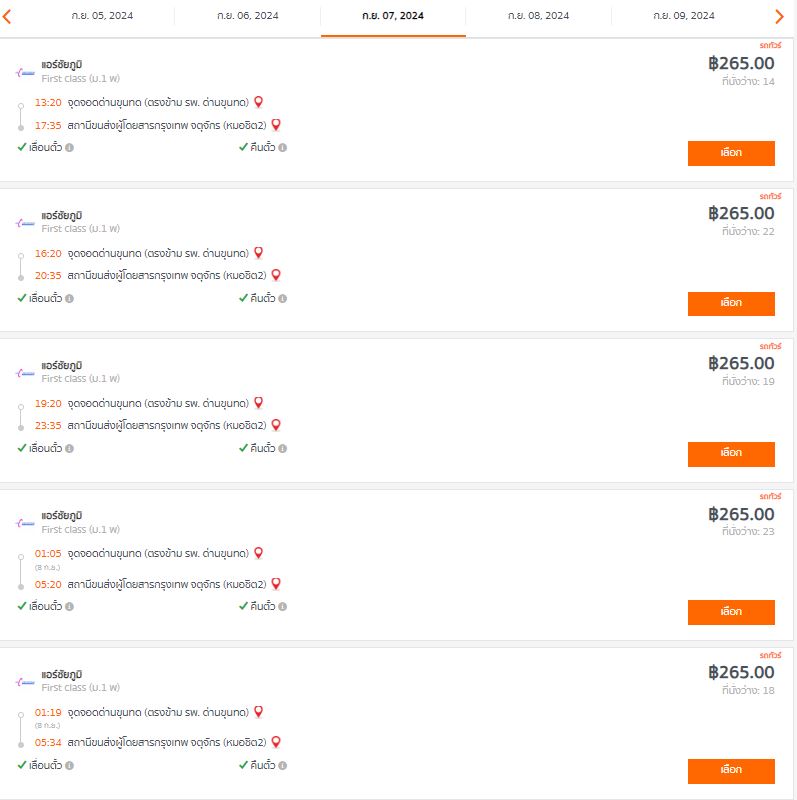Image resolution: width=797 pixels, height=800 pixels.
Task: Show refund info icon on 16:20 trip
Action: [283, 298]
